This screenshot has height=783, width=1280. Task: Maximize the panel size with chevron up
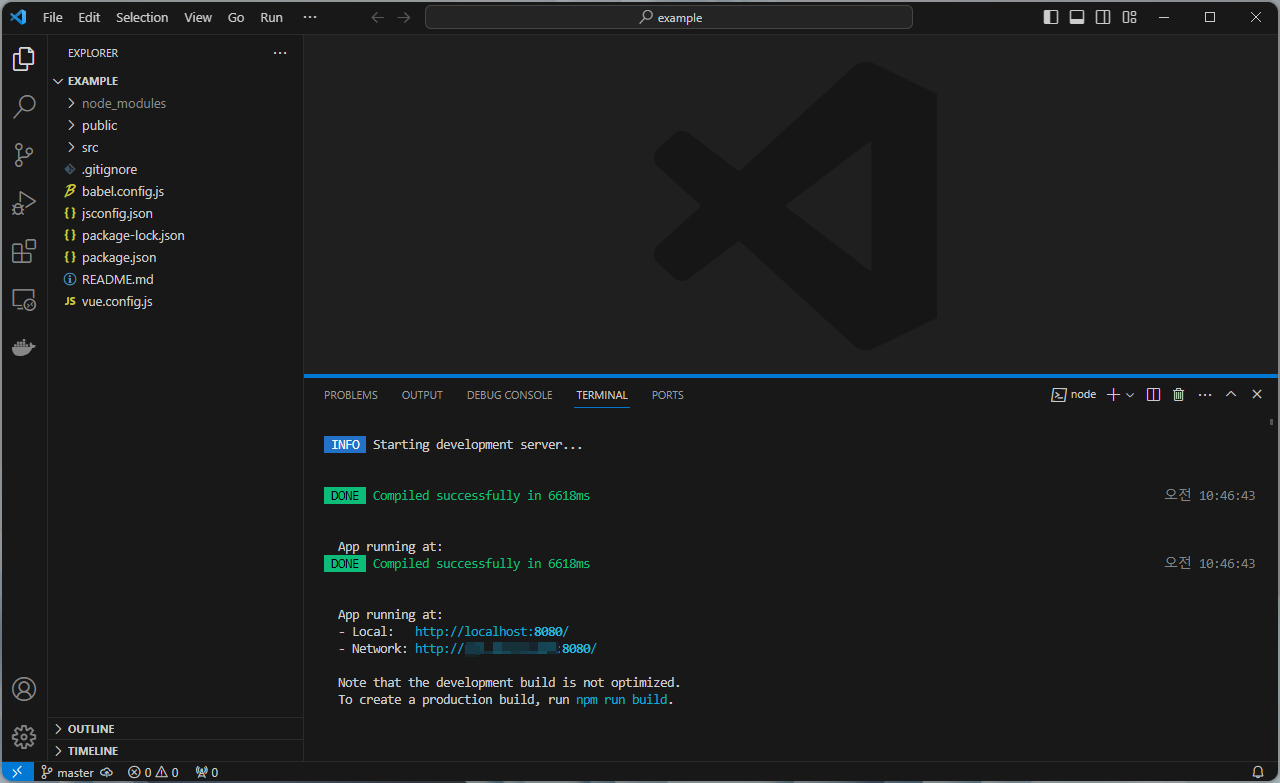tap(1231, 395)
